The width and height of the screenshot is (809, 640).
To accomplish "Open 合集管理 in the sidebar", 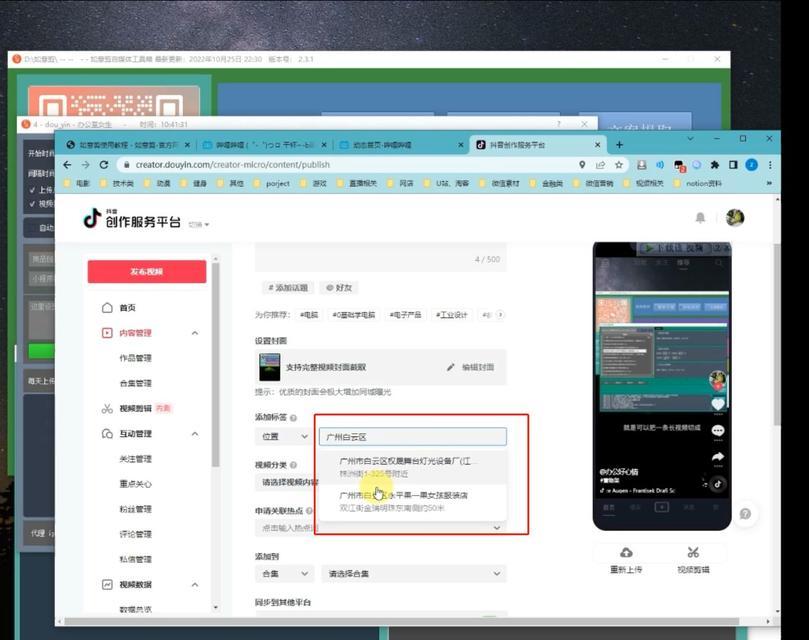I will (x=136, y=383).
